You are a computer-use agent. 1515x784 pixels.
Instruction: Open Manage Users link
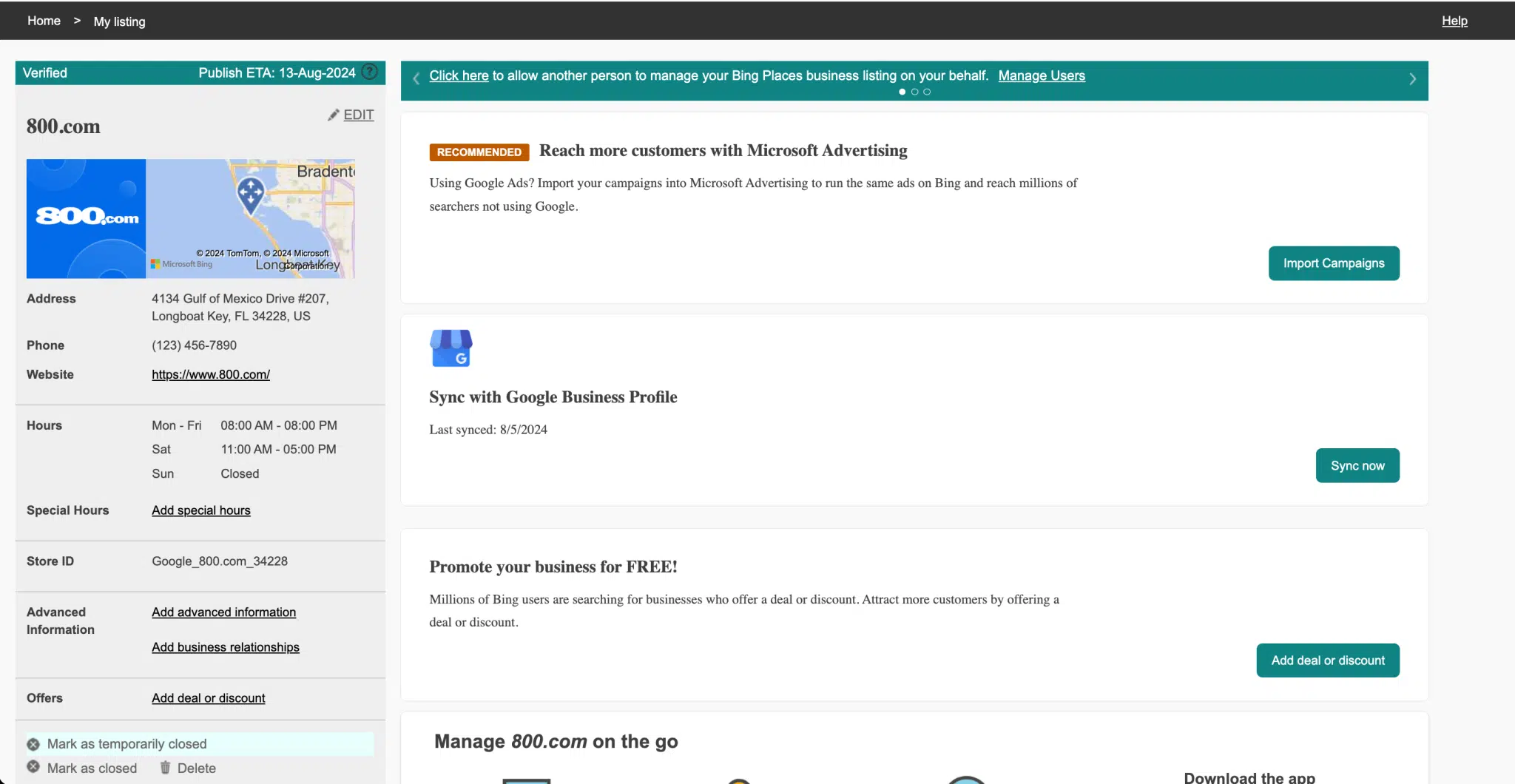(1042, 75)
